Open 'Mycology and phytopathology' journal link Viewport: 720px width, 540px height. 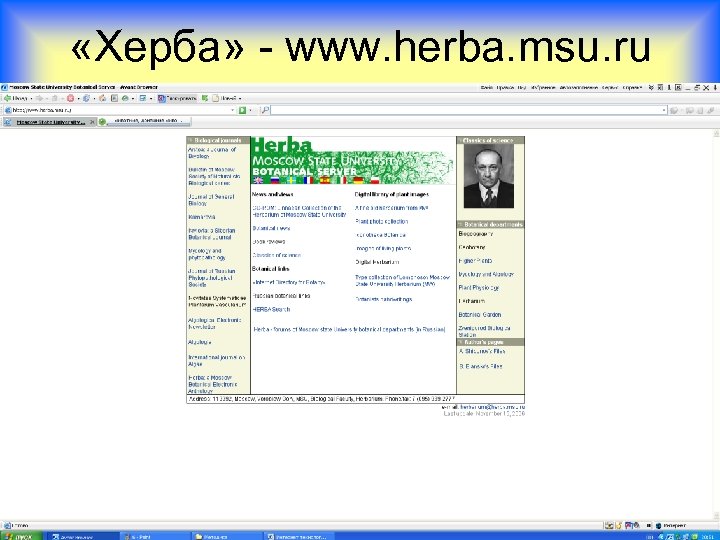coord(207,254)
